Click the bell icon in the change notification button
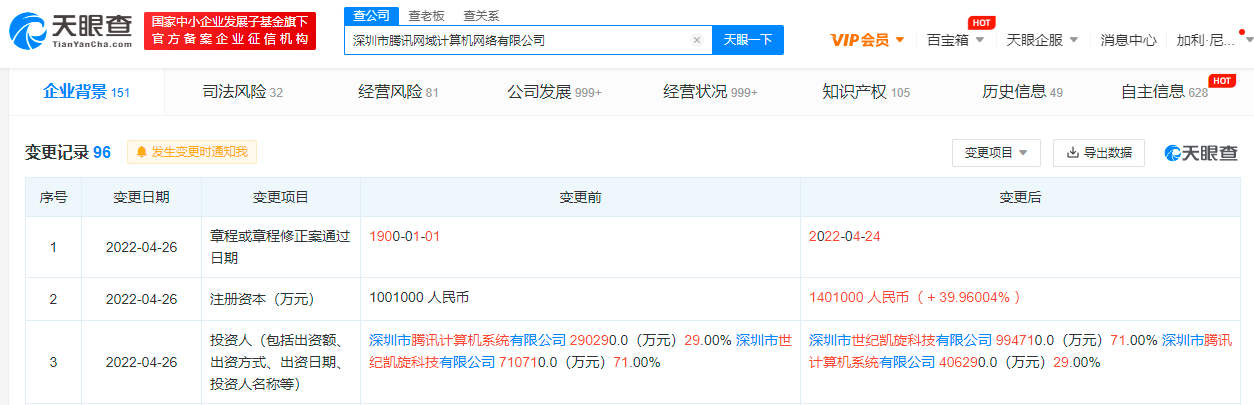The image size is (1254, 405). coord(141,152)
